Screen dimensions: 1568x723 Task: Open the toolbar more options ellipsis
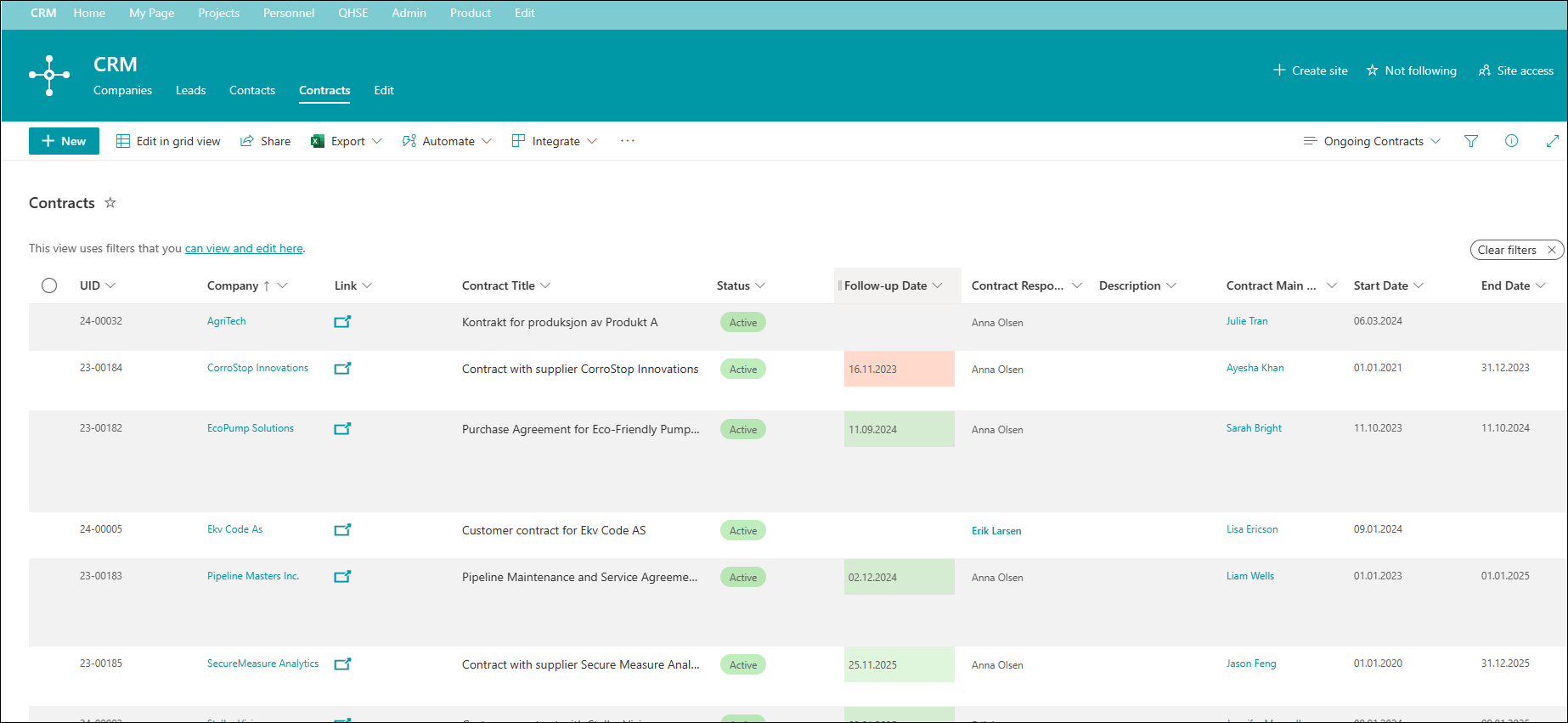[x=628, y=141]
